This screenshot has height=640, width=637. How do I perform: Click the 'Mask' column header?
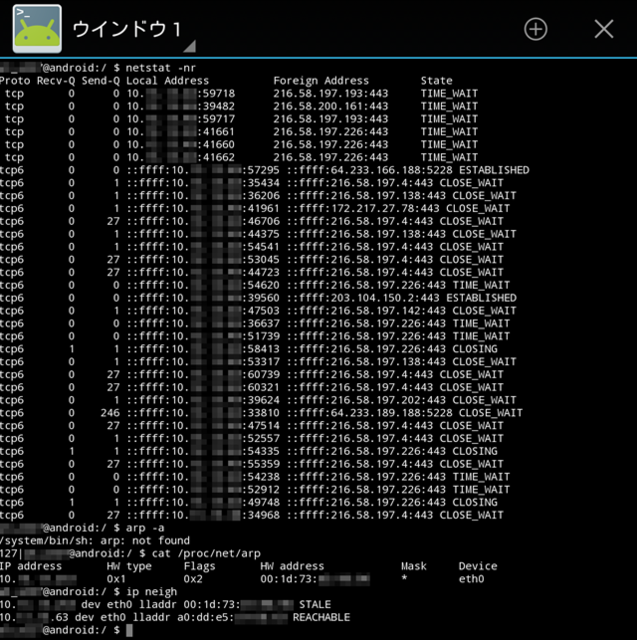pos(413,566)
